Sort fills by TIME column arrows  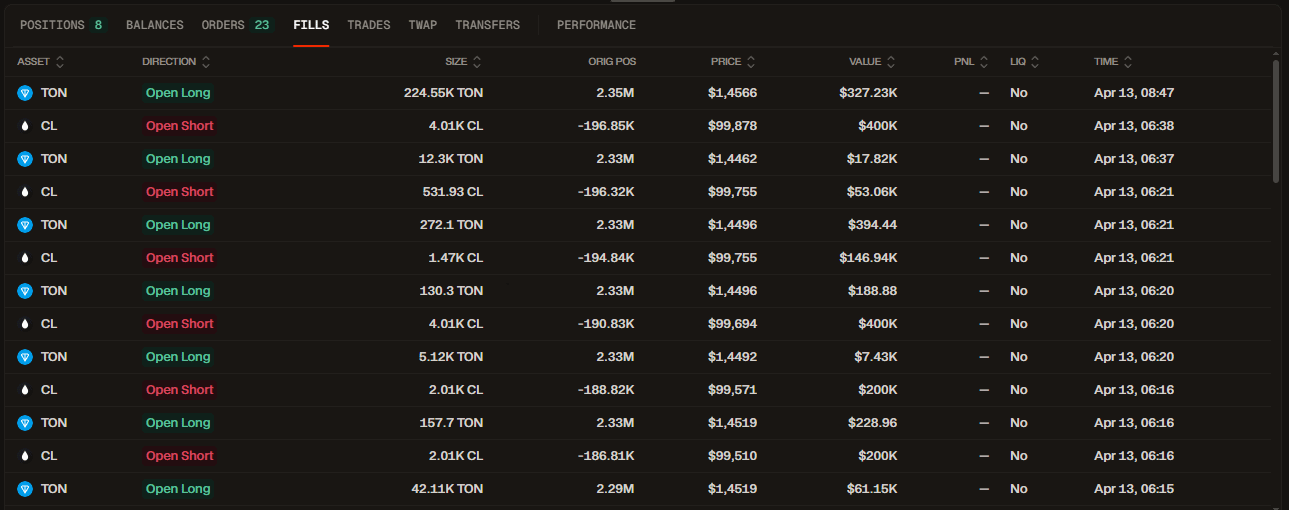tap(1127, 62)
